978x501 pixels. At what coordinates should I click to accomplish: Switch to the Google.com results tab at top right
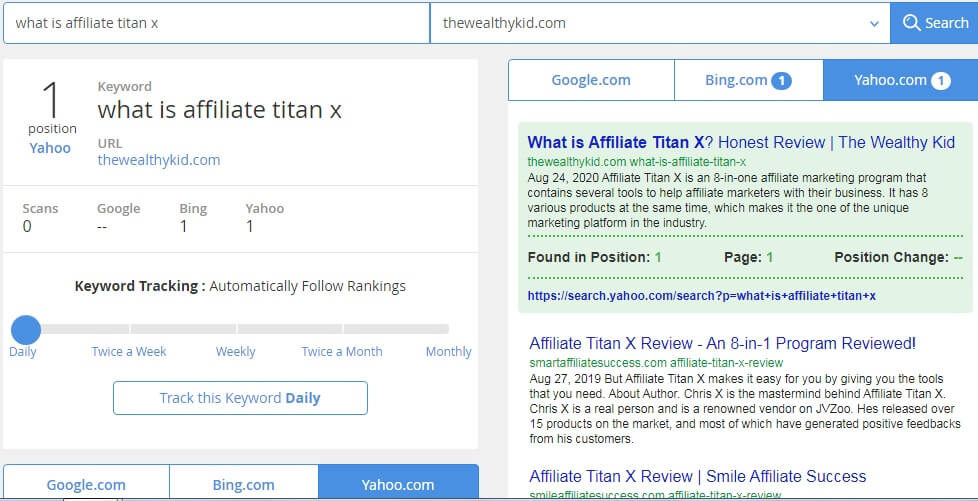pos(591,80)
